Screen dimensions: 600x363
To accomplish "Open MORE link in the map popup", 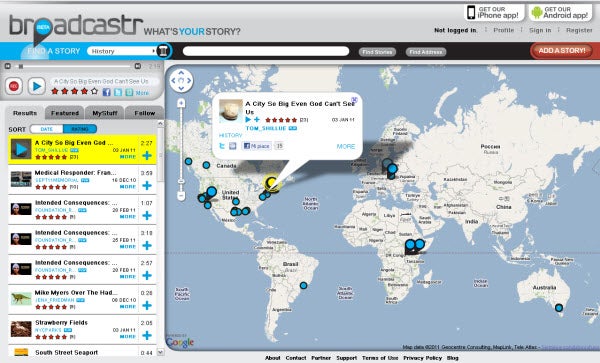I will (x=346, y=147).
